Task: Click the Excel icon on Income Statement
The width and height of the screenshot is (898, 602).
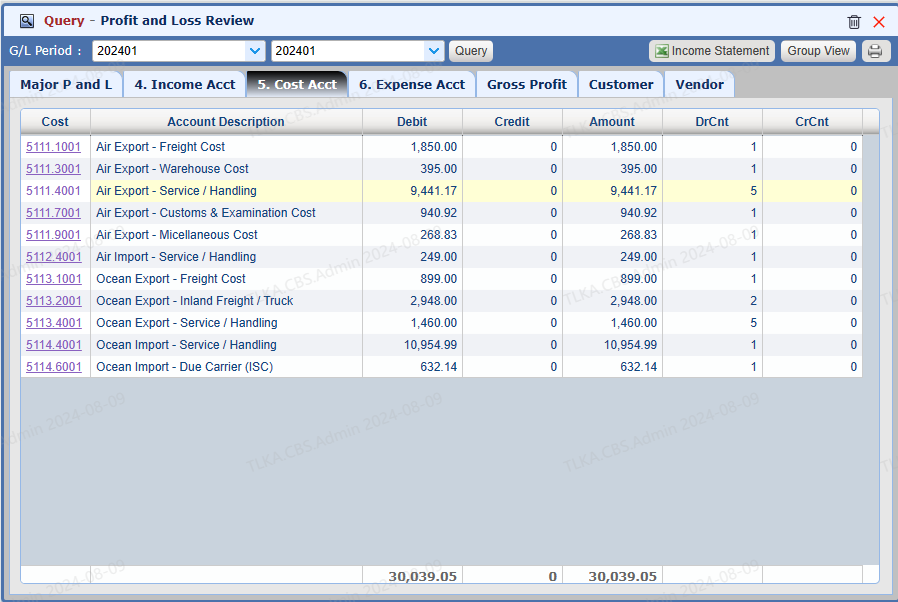Action: click(661, 51)
